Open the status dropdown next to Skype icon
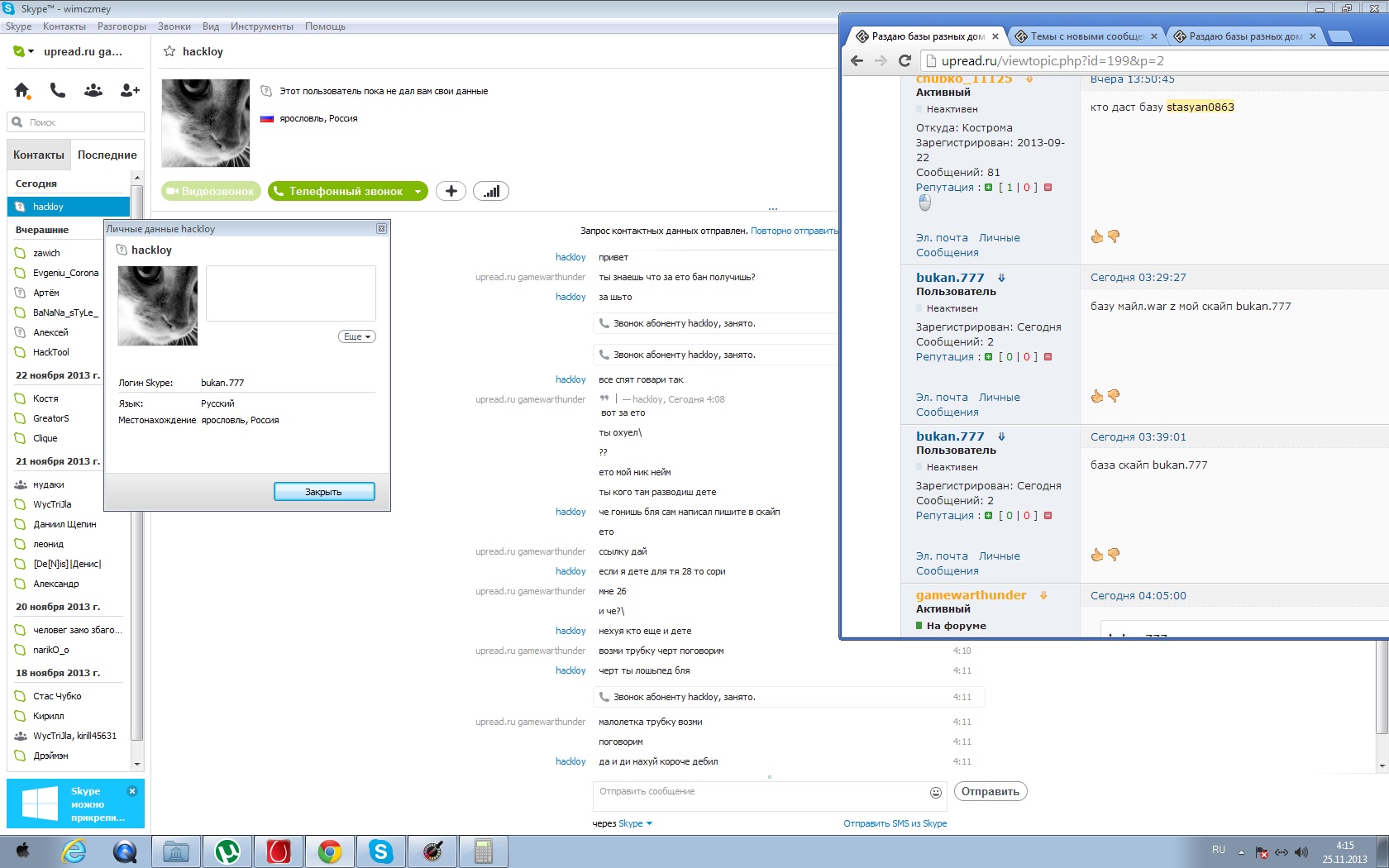 [31, 51]
